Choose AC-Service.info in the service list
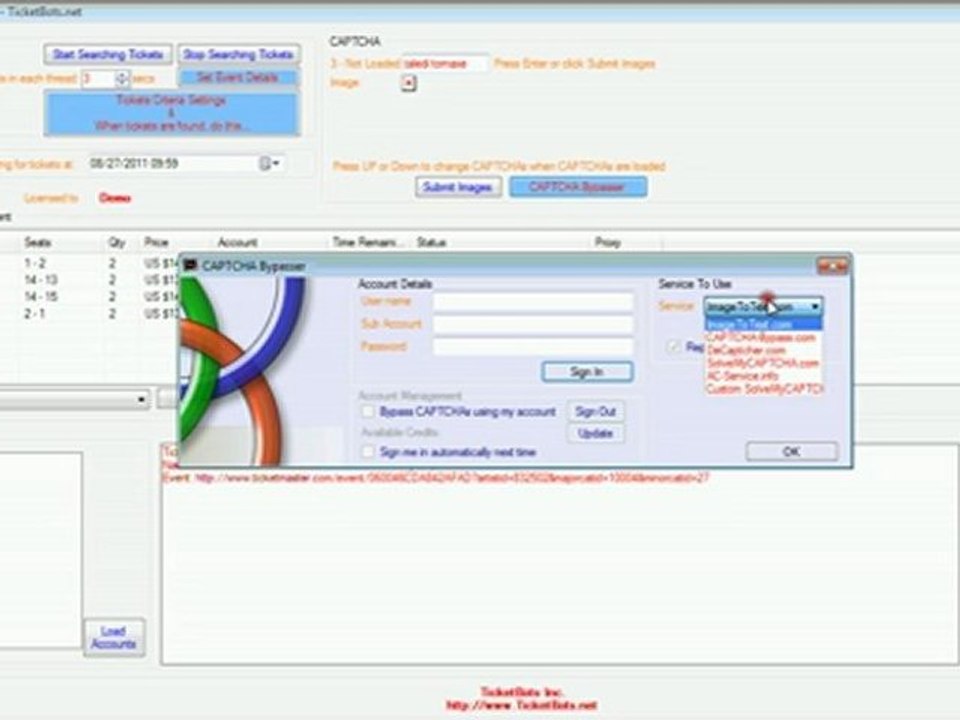Image resolution: width=960 pixels, height=720 pixels. [763, 376]
